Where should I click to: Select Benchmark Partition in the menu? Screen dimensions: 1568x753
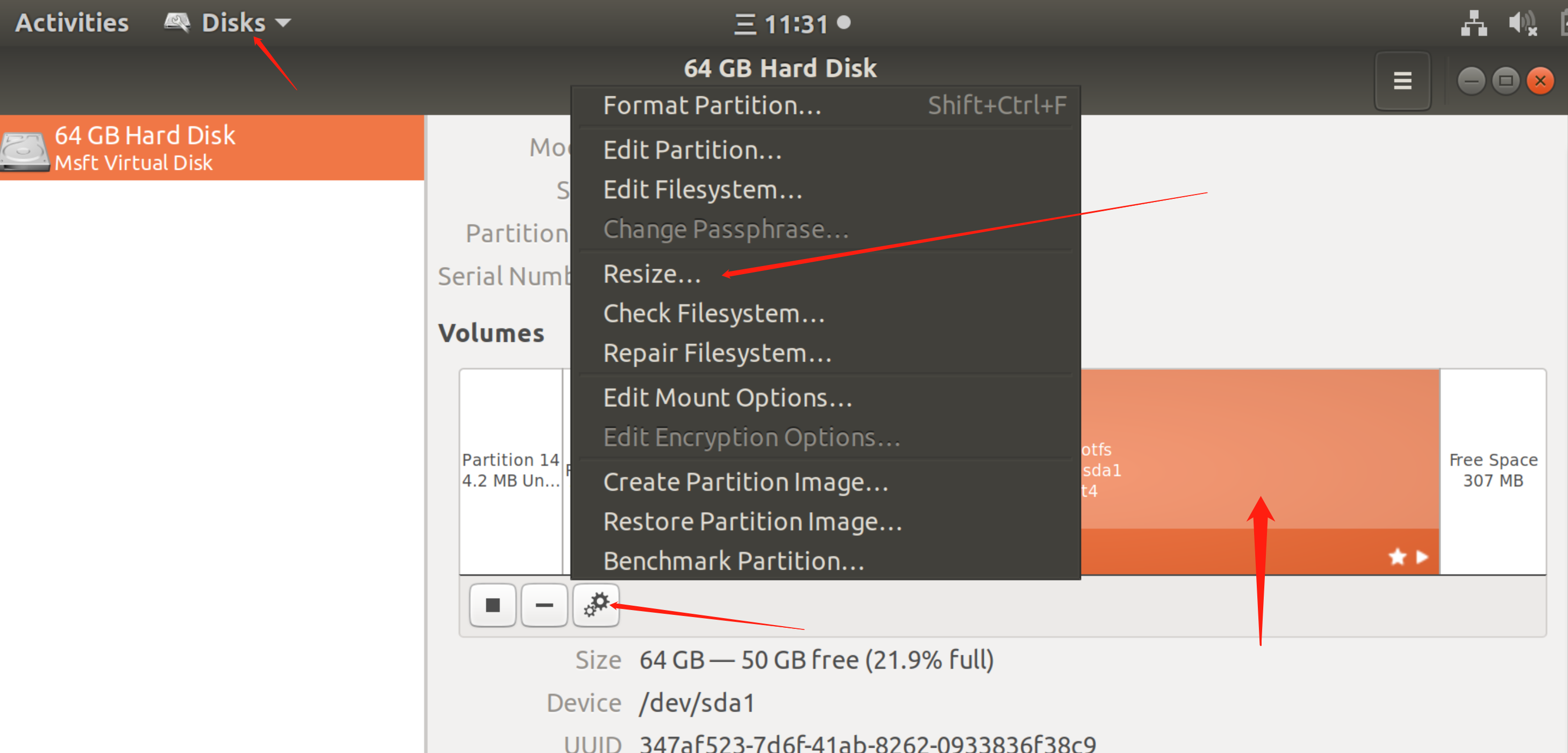[x=733, y=561]
